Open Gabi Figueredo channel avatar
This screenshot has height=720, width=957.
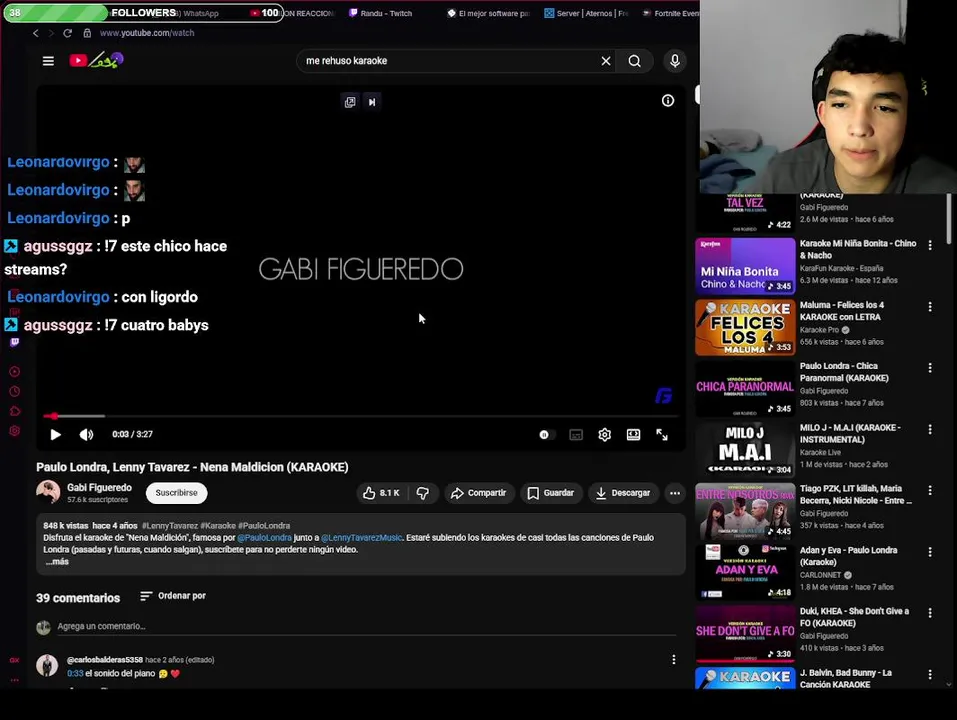[48, 492]
